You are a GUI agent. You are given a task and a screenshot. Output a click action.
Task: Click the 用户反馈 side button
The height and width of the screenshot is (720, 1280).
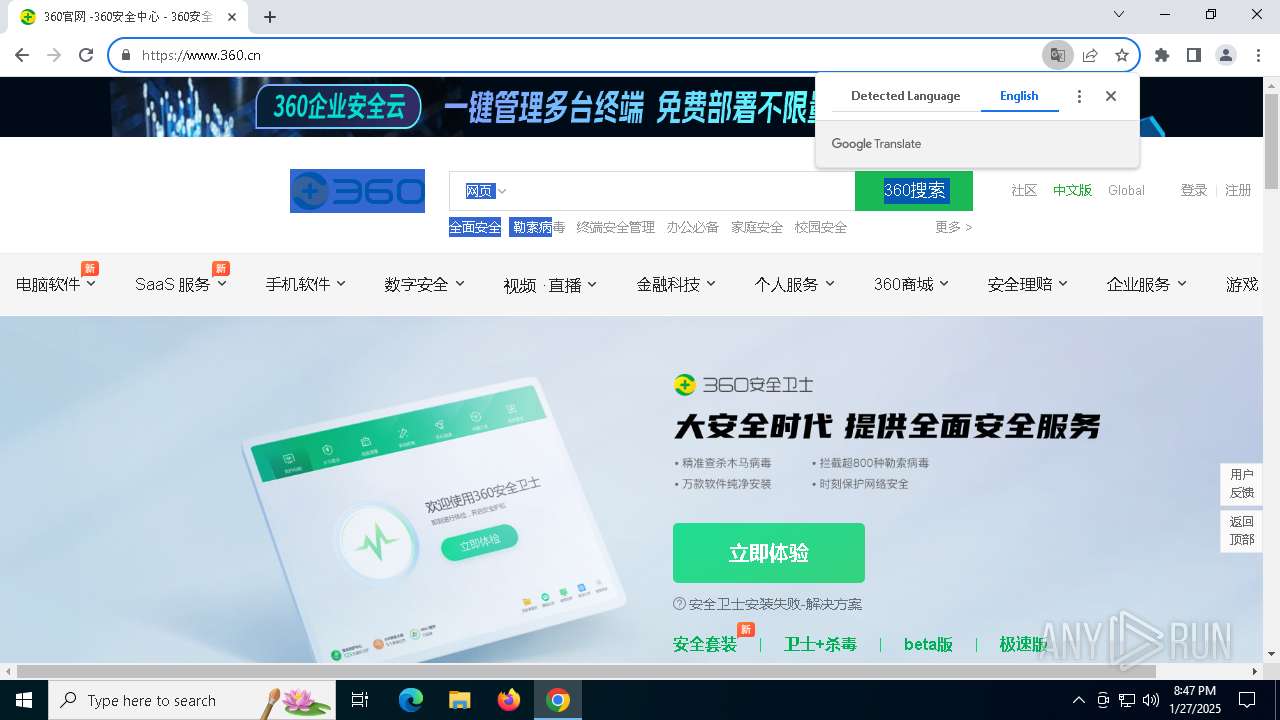(1241, 484)
